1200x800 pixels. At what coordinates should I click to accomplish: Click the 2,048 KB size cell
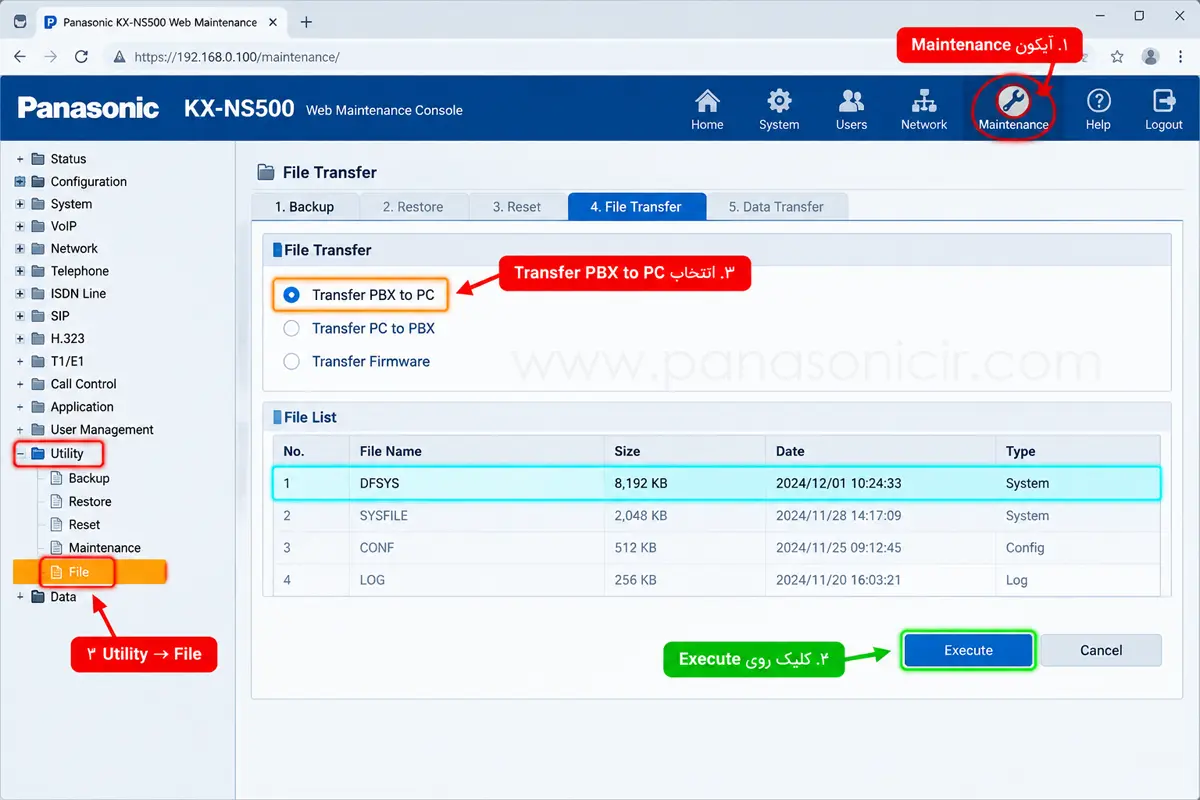(x=641, y=516)
